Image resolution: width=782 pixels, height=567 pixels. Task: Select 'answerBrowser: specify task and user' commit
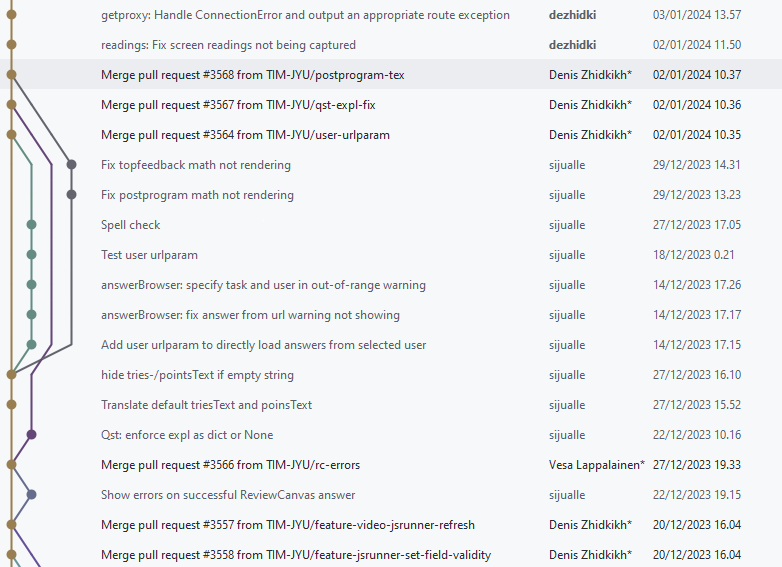click(x=263, y=285)
